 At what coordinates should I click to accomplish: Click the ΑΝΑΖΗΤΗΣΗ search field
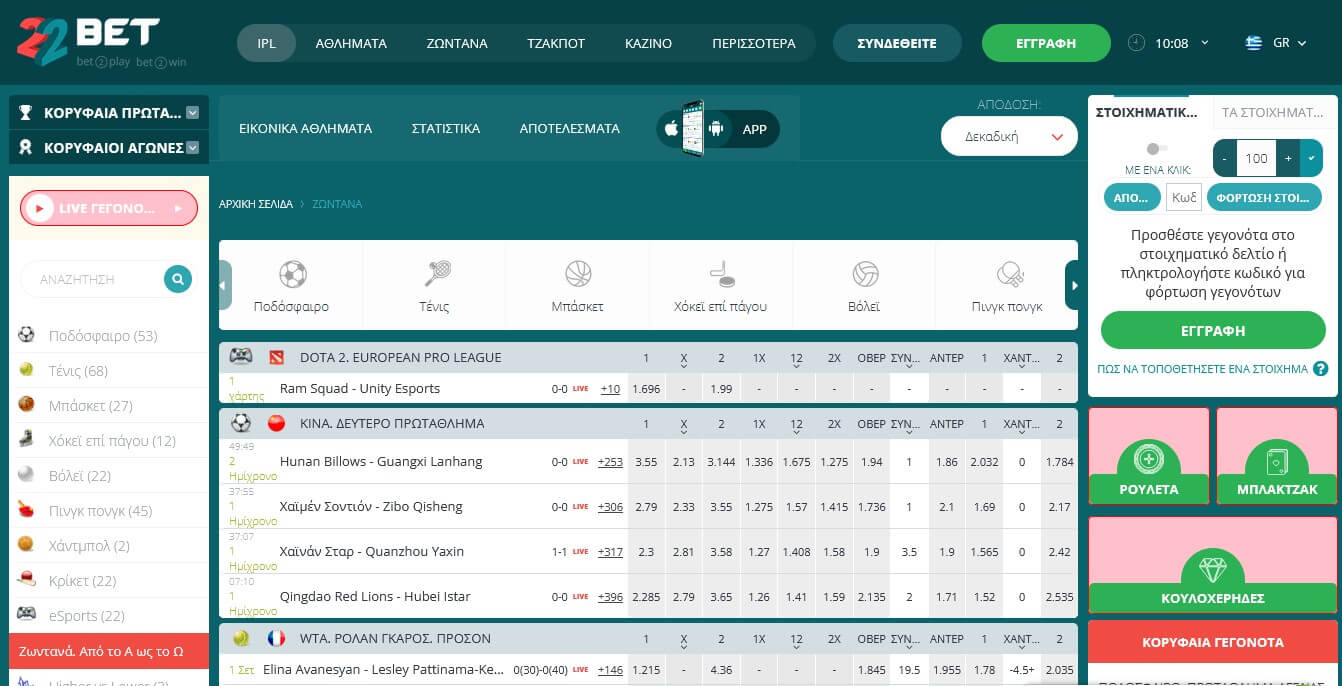(90, 279)
